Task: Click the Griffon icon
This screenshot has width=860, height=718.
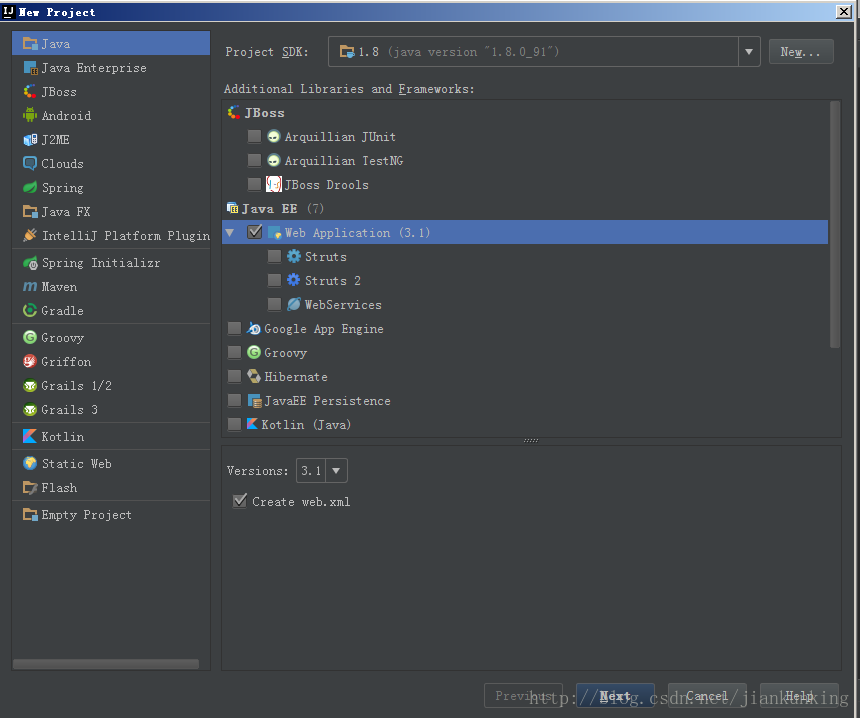Action: pos(30,361)
